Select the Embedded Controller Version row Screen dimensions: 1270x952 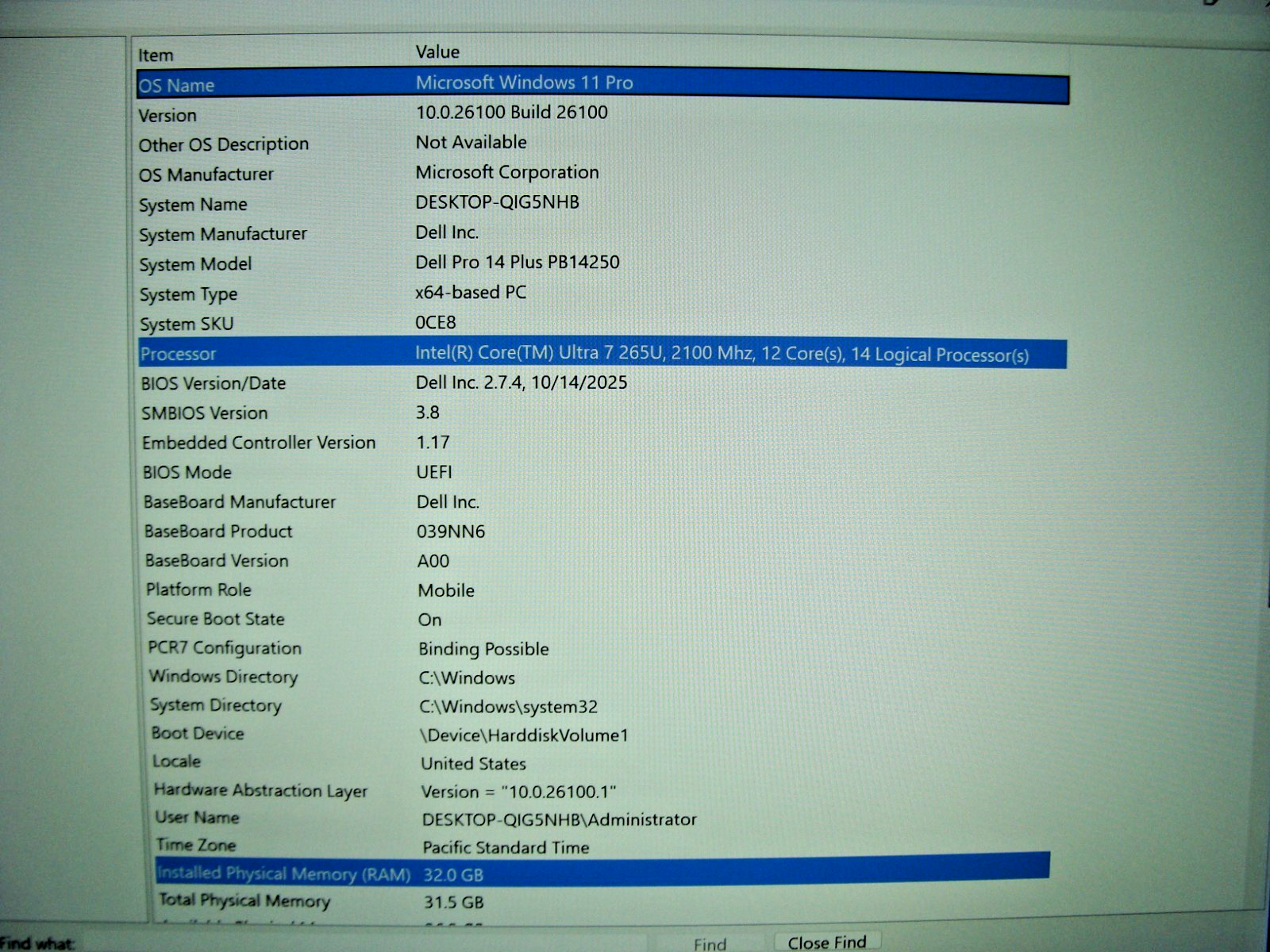(259, 443)
